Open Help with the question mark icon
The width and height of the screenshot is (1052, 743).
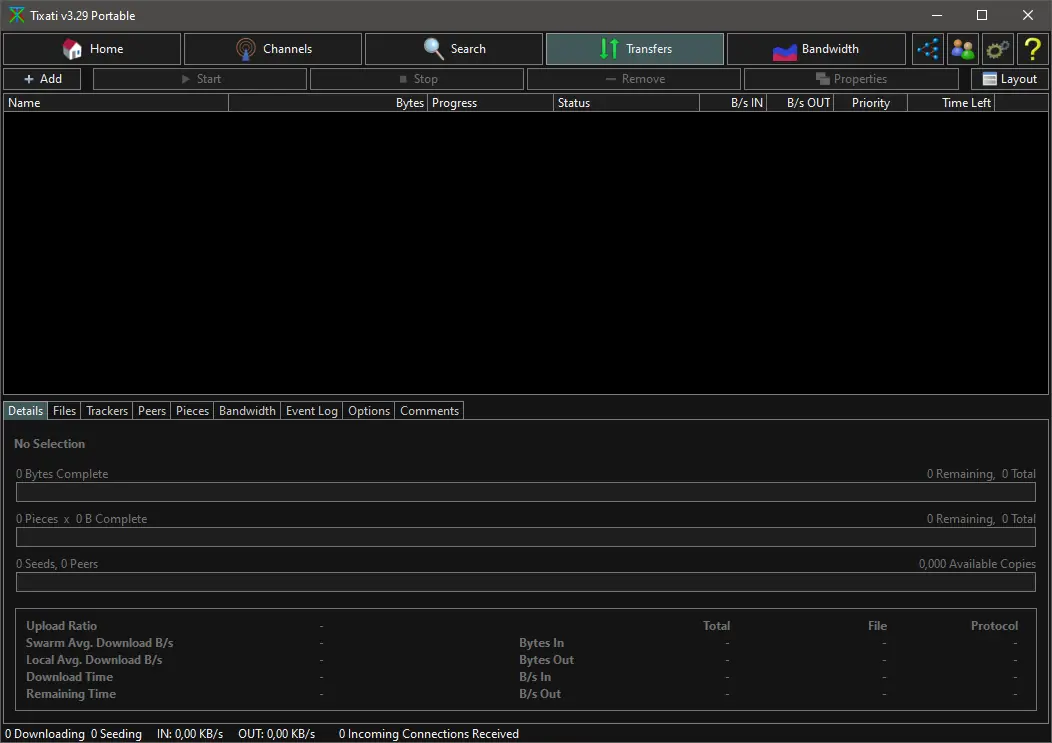pos(1033,49)
